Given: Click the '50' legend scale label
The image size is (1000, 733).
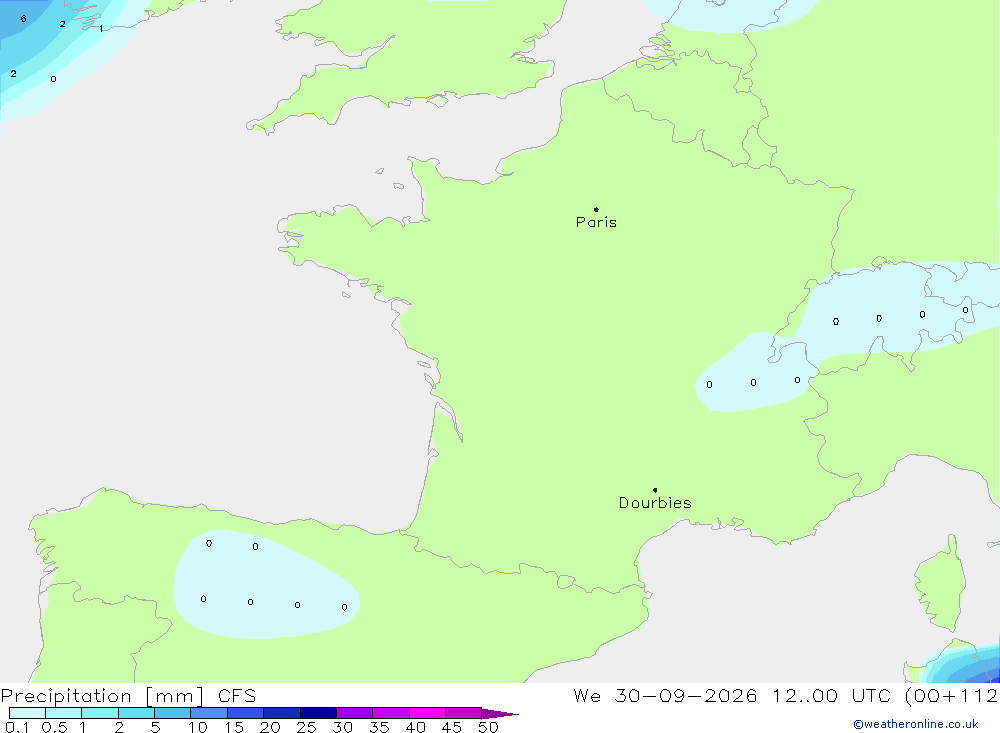Looking at the screenshot, I should [x=489, y=727].
